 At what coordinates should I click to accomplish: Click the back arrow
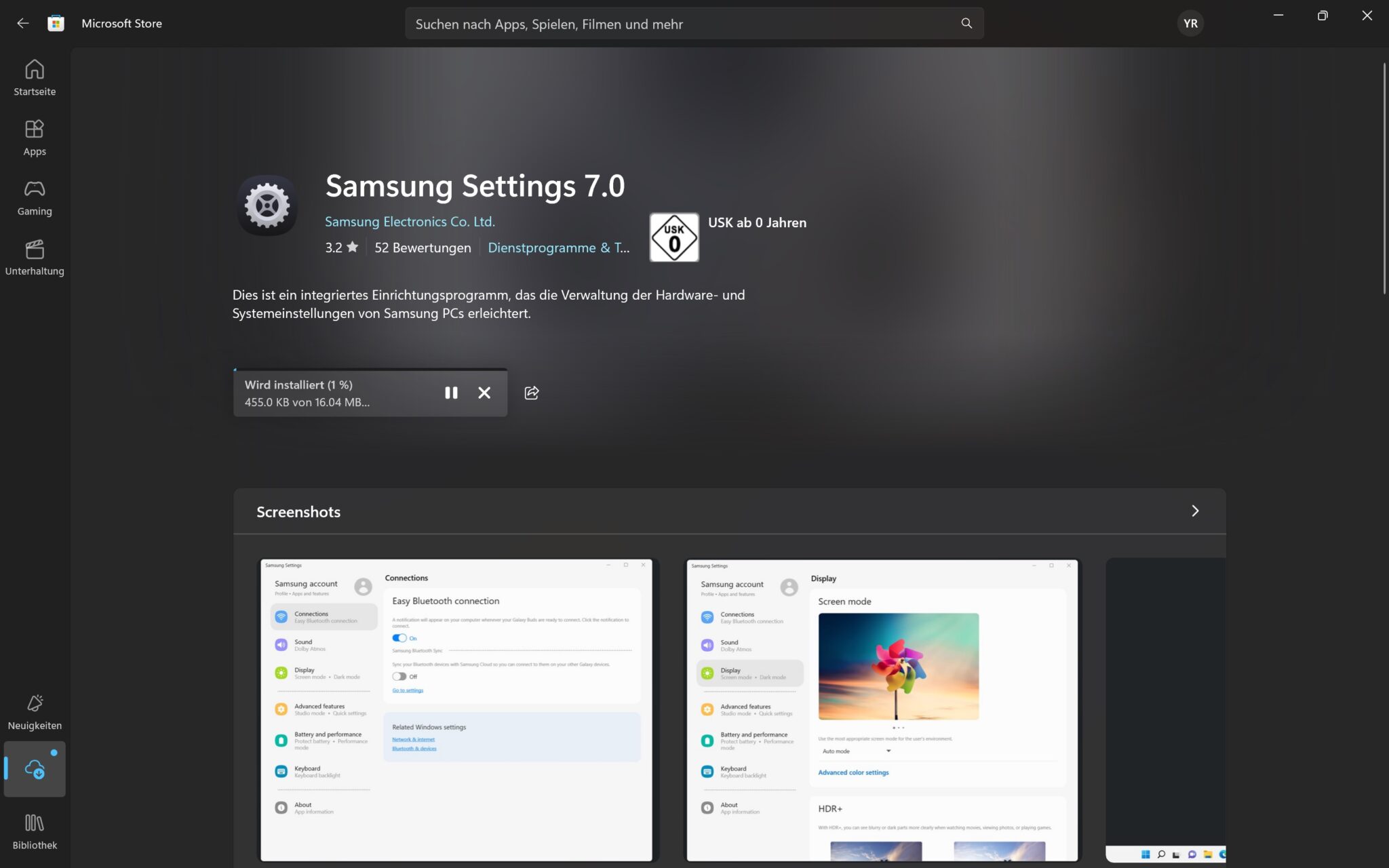[x=23, y=22]
